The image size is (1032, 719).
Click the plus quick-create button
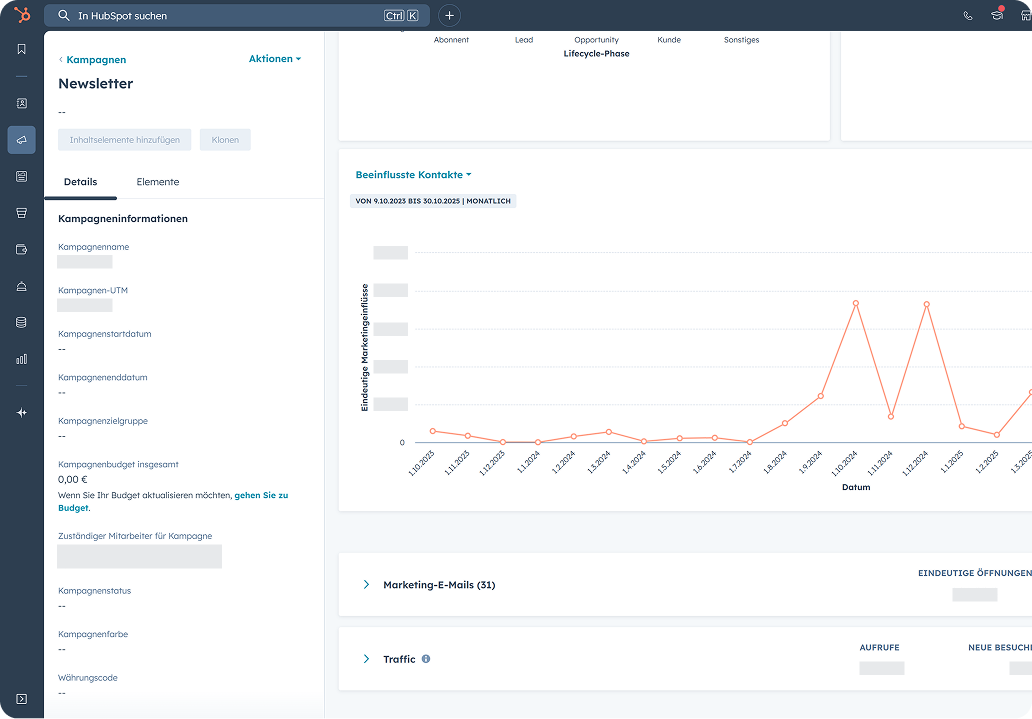click(450, 16)
